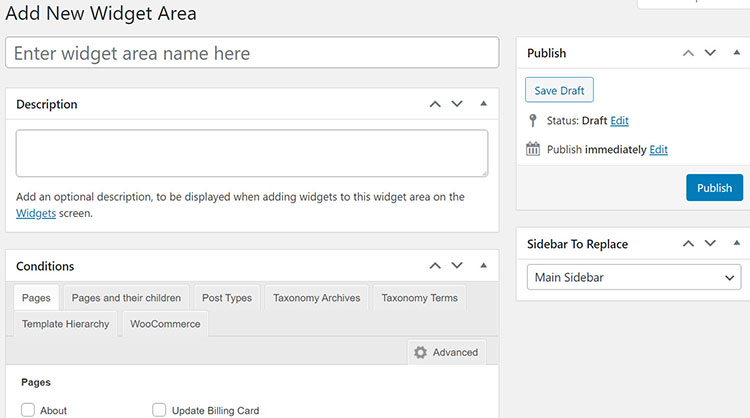Move Sidebar To Replace panel up
Image resolution: width=750 pixels, height=418 pixels.
click(688, 244)
